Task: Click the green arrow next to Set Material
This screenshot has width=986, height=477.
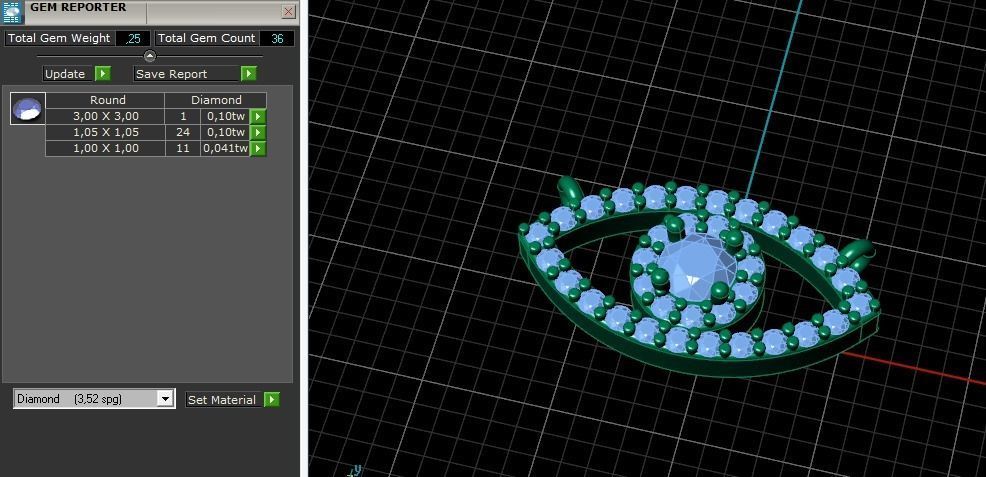Action: 272,400
